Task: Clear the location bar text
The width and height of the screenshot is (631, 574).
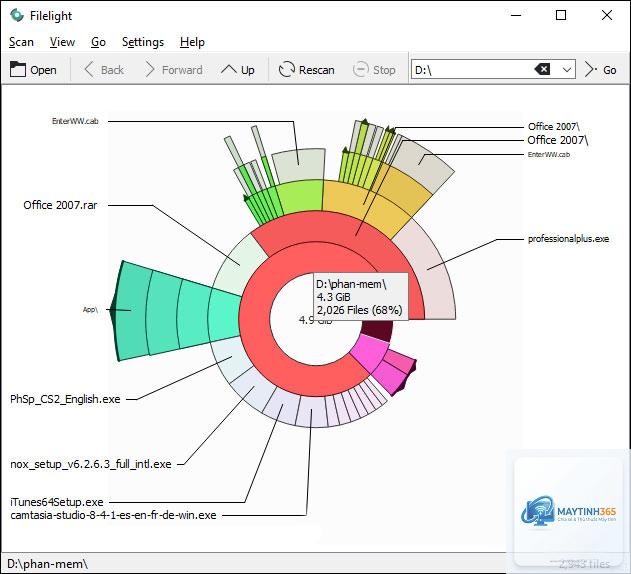Action: [542, 69]
